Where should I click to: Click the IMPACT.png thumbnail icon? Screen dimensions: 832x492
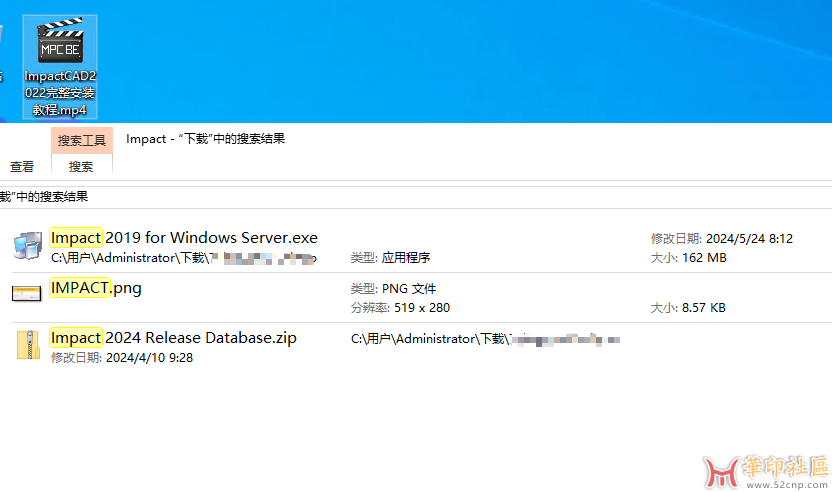[27, 294]
